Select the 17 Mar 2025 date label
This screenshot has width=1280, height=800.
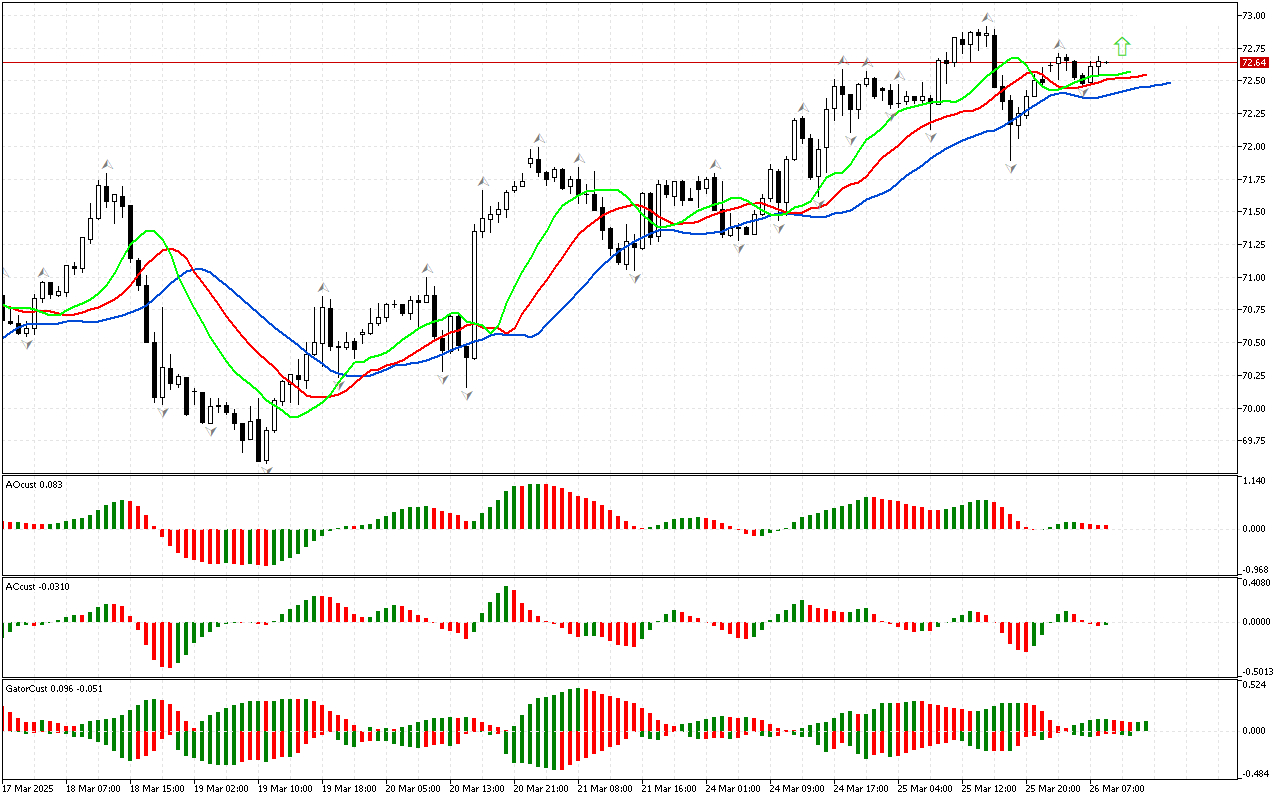pos(29,789)
